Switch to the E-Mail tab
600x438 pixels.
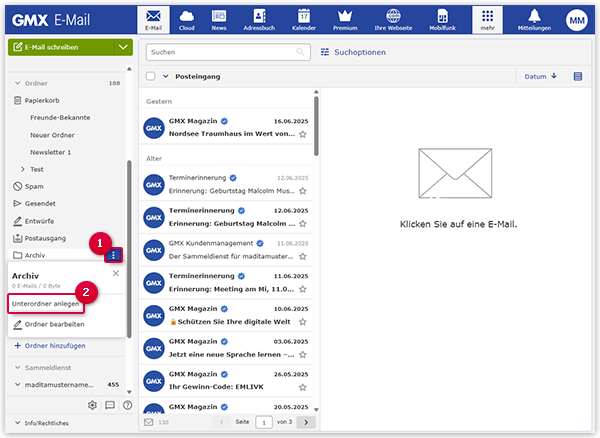153,20
